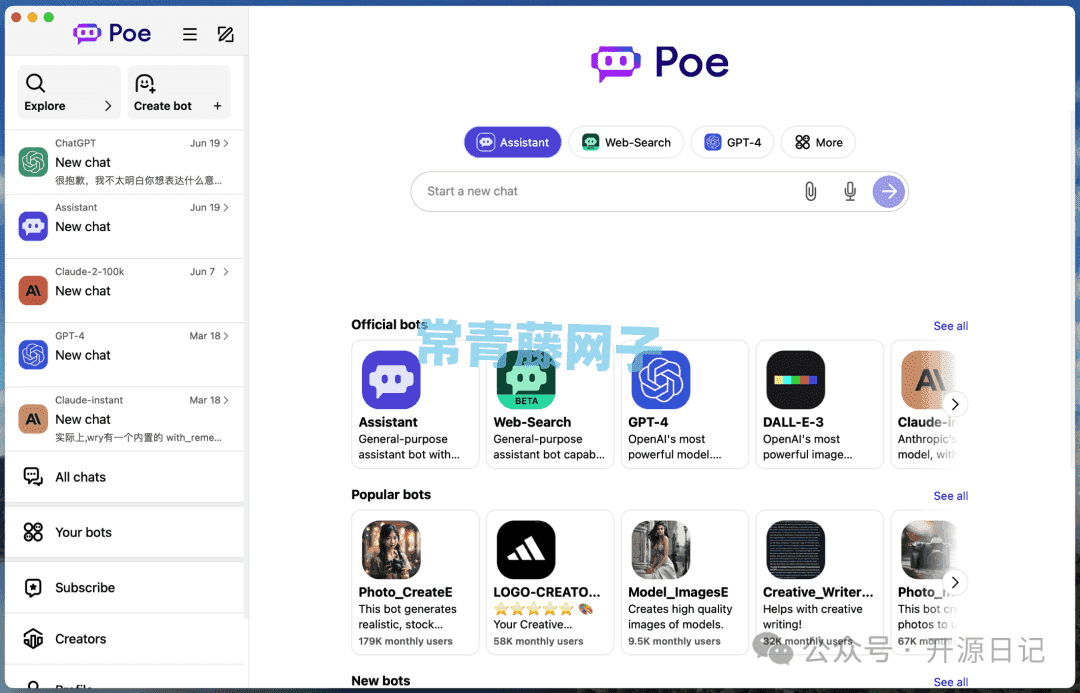Image resolution: width=1080 pixels, height=693 pixels.
Task: Activate voice input with the microphone icon
Action: [850, 192]
